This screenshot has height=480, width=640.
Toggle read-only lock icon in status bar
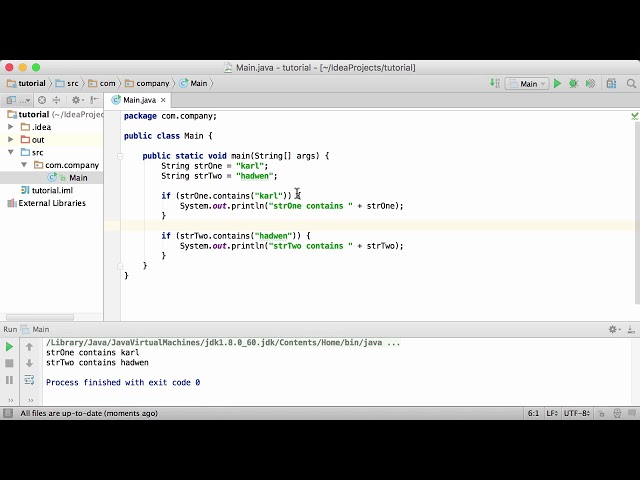point(601,413)
